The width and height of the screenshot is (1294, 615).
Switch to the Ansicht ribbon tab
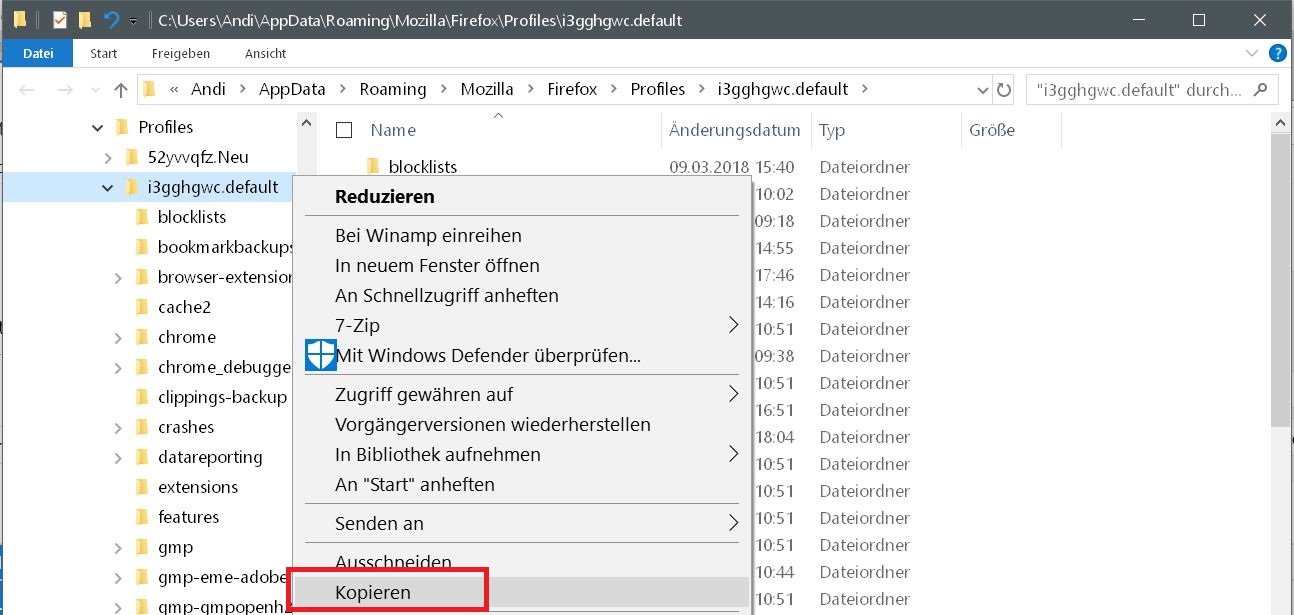click(265, 53)
